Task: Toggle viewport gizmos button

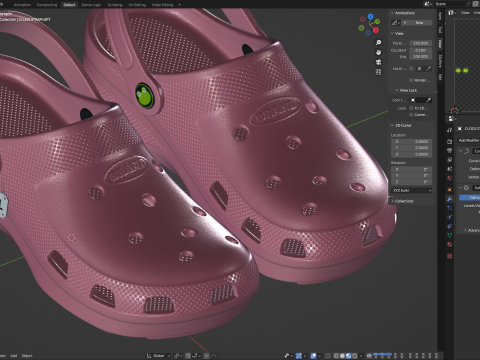Action: (x=299, y=356)
